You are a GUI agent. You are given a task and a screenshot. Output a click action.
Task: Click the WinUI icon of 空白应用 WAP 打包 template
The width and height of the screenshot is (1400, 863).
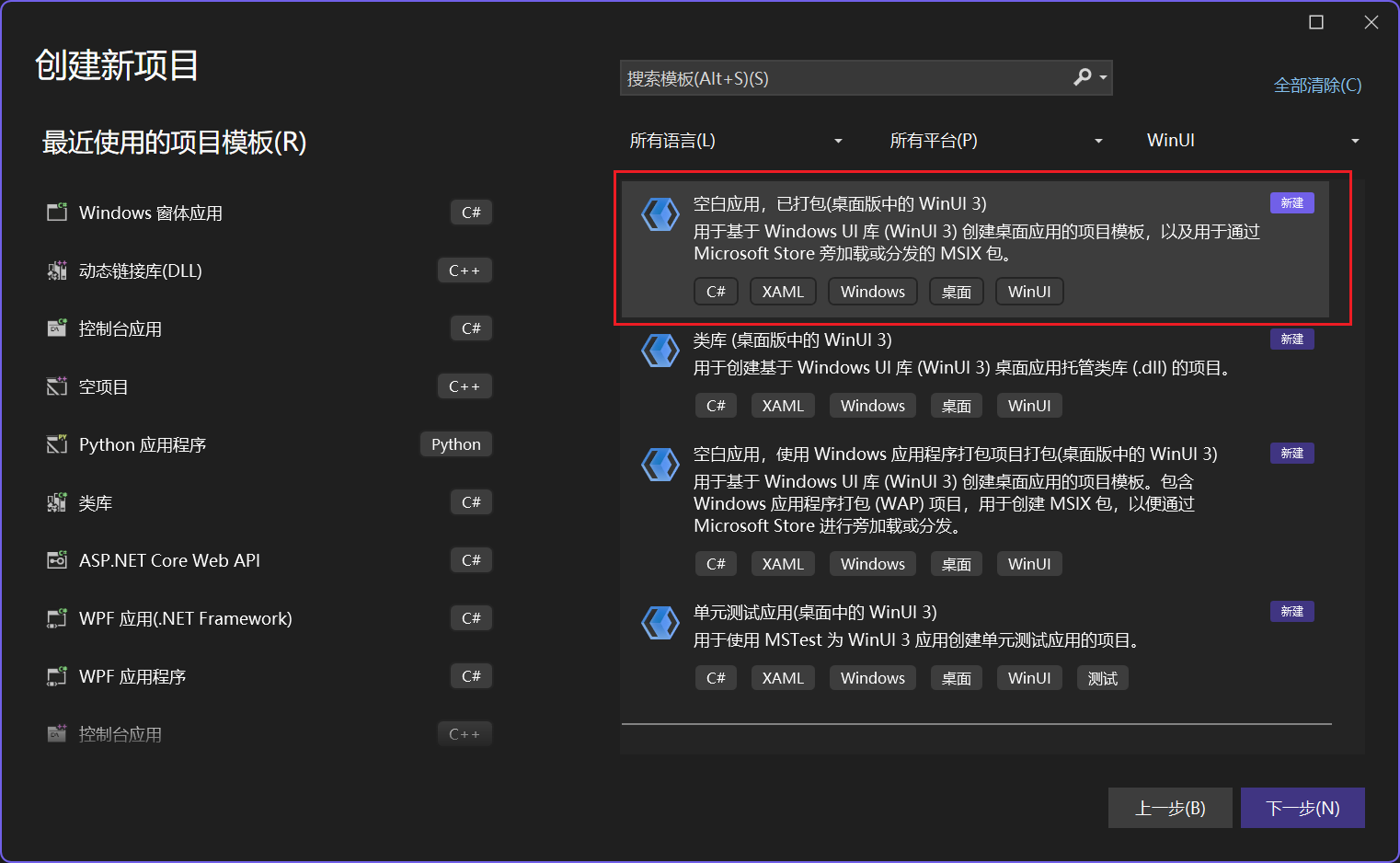(x=660, y=465)
